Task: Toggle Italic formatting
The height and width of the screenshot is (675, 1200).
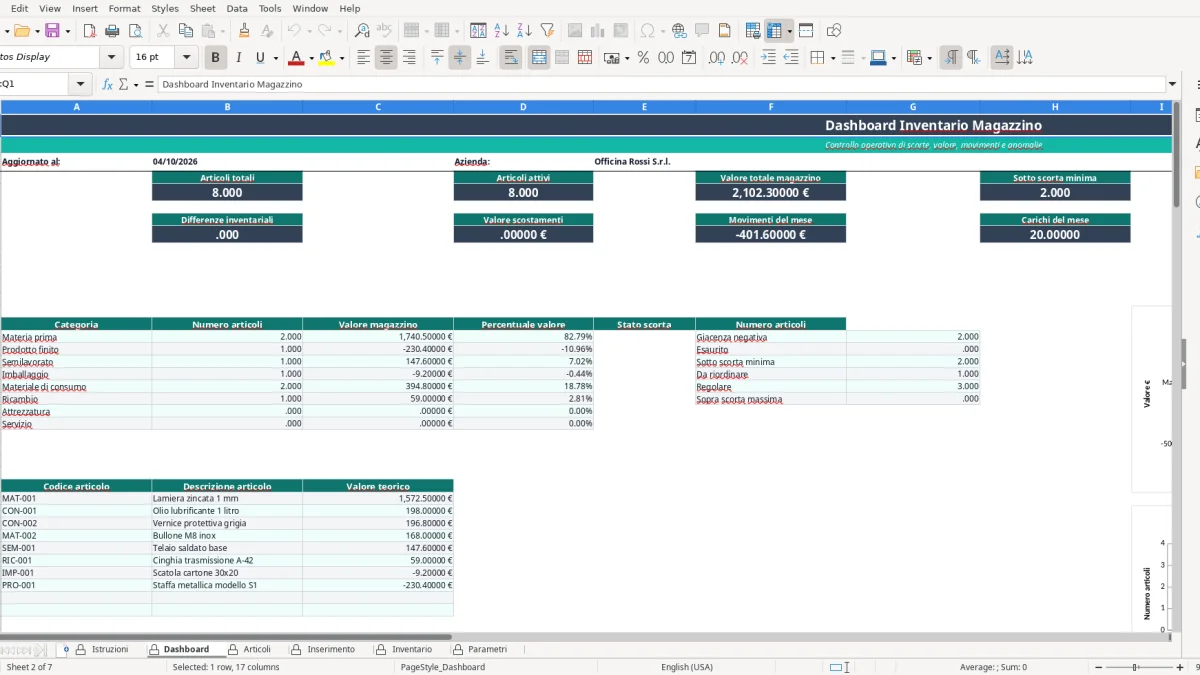Action: (238, 58)
